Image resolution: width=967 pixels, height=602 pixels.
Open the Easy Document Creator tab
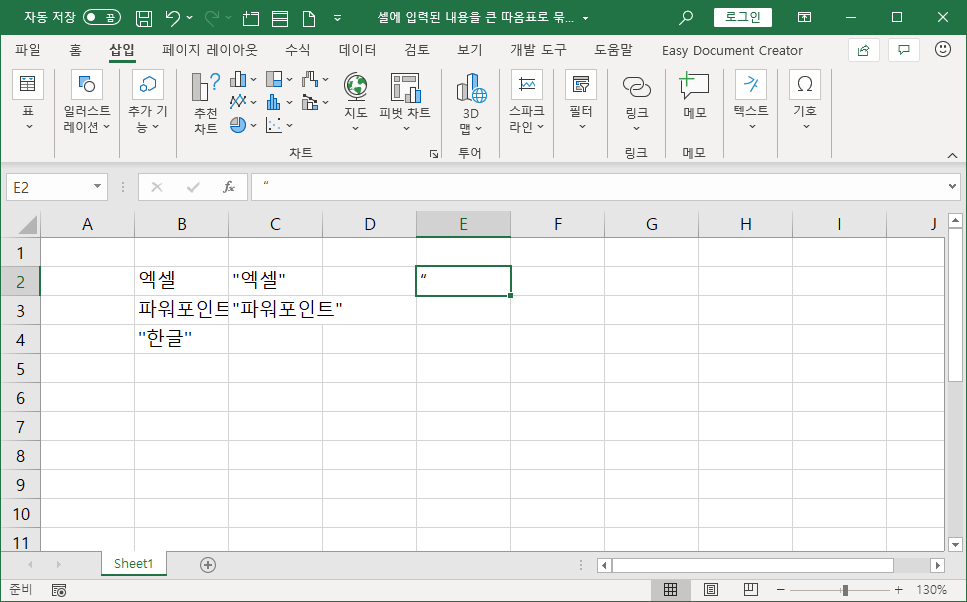coord(732,51)
